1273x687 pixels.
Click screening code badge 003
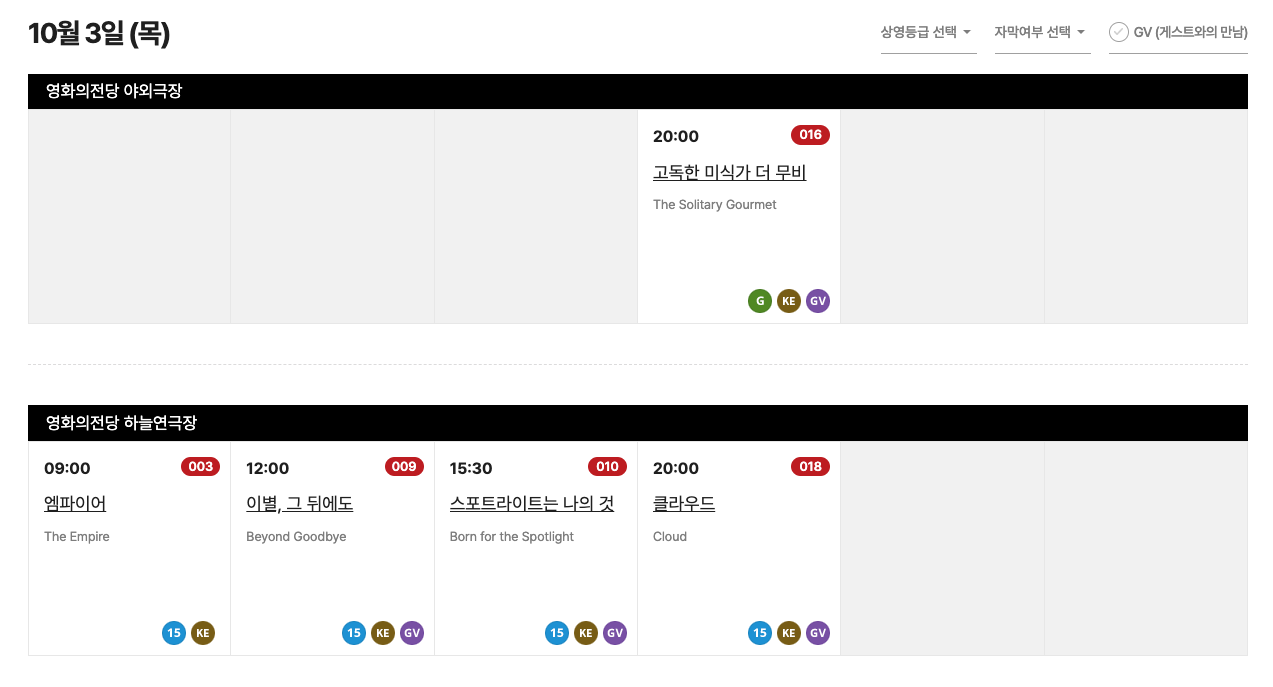pos(200,467)
